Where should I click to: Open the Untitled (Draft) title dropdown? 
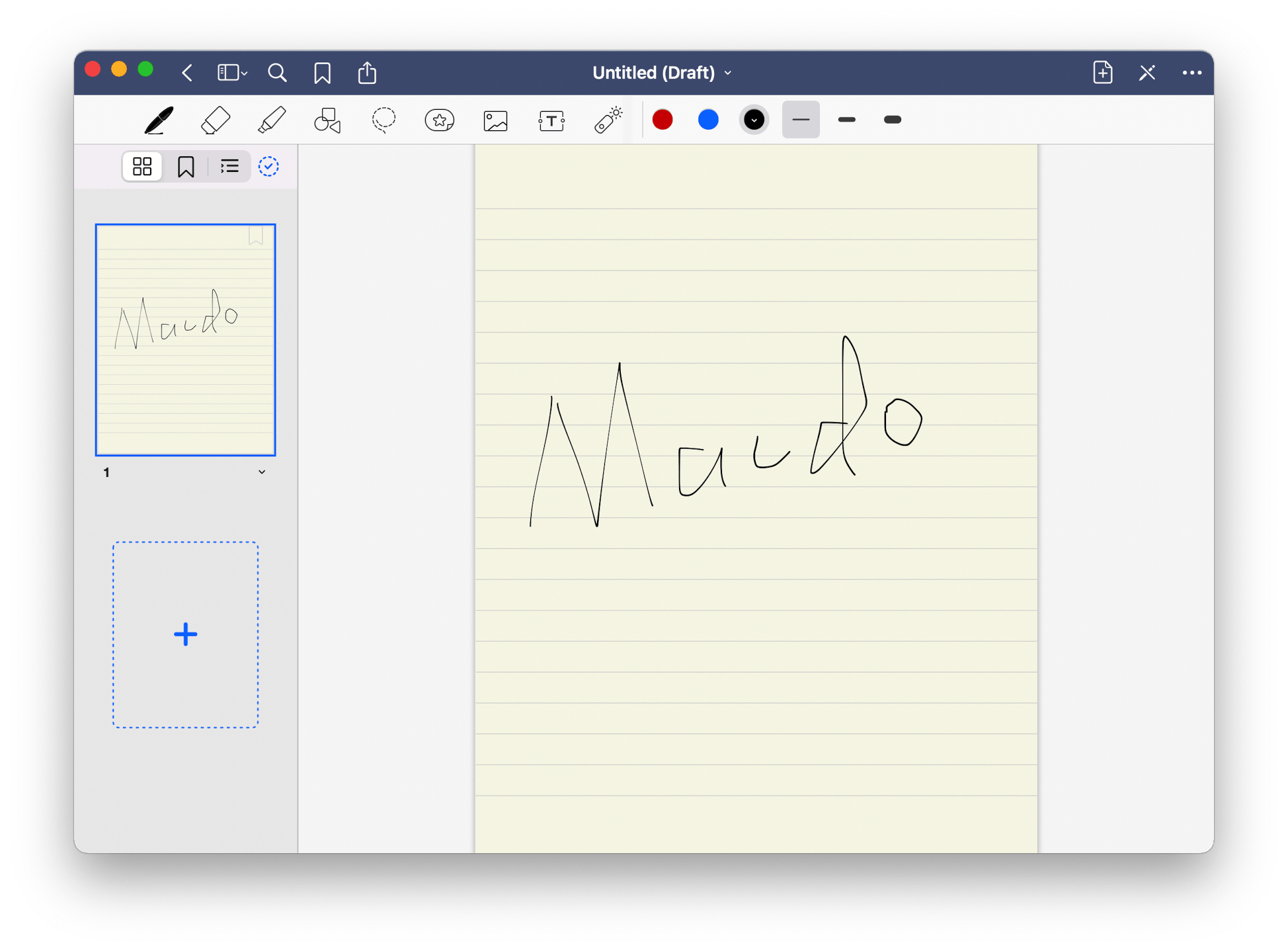tap(662, 73)
